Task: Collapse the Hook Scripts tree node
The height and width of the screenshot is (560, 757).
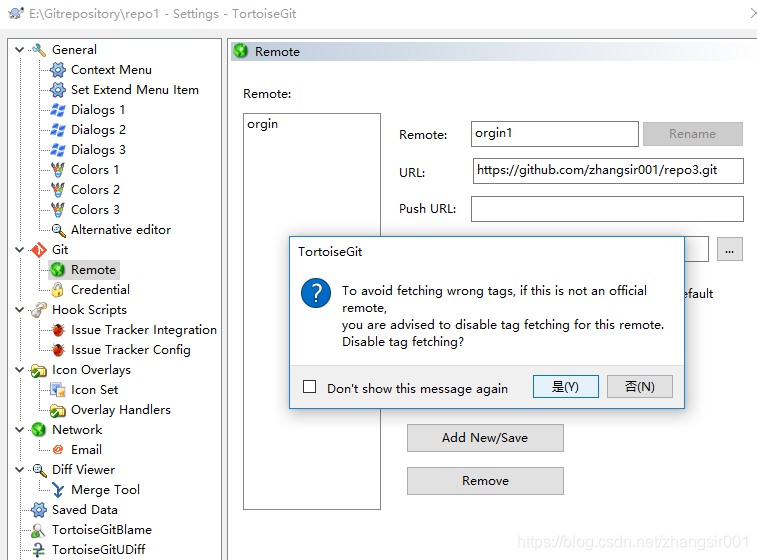Action: (19, 310)
